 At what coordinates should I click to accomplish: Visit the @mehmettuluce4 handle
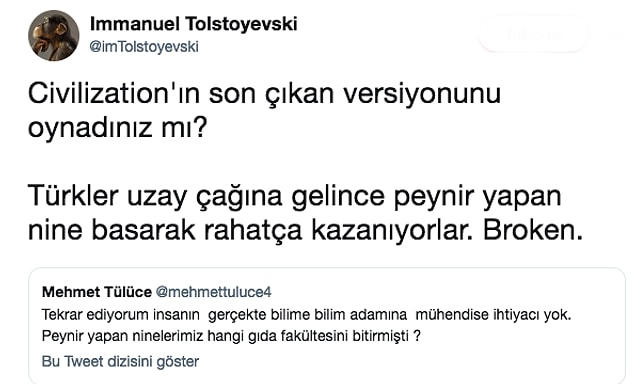[213, 292]
